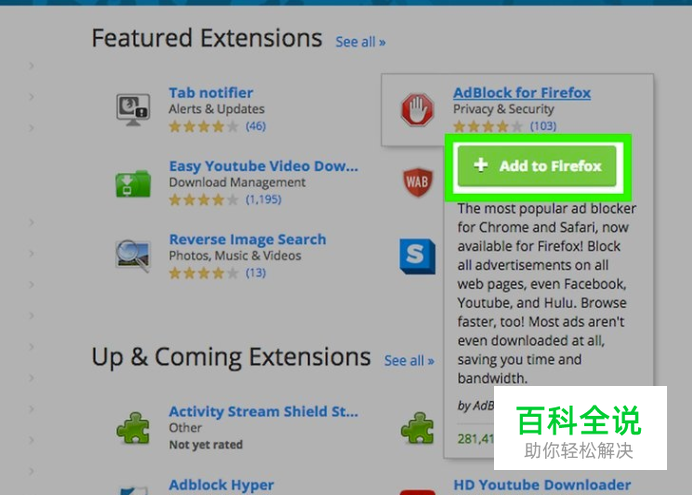Viewport: 692px width, 495px height.
Task: See all Up & Coming Extensions
Action: point(409,360)
